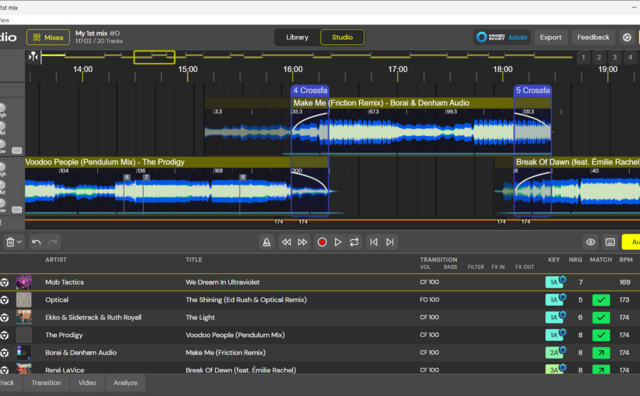Open settings gear icon
Viewport: 640px width, 396px height.
tap(627, 37)
